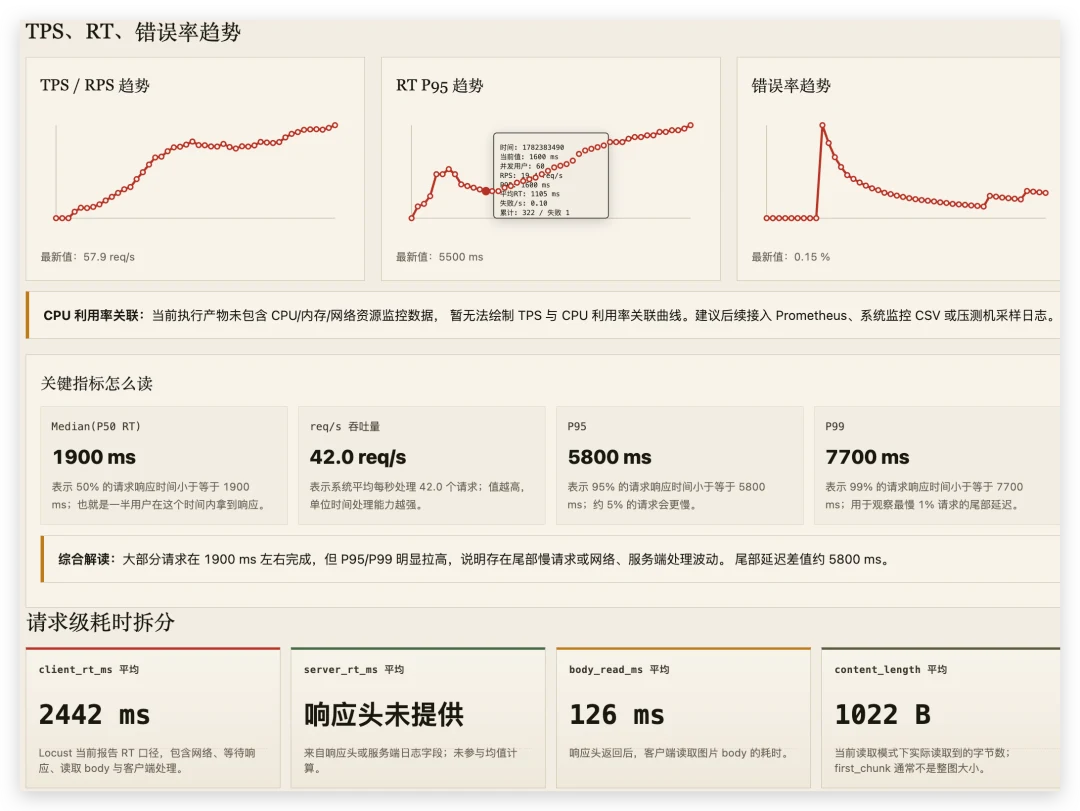This screenshot has width=1080, height=811.
Task: Click the '时间: 1782383490' line in the chart tooltip
Action: click(532, 147)
